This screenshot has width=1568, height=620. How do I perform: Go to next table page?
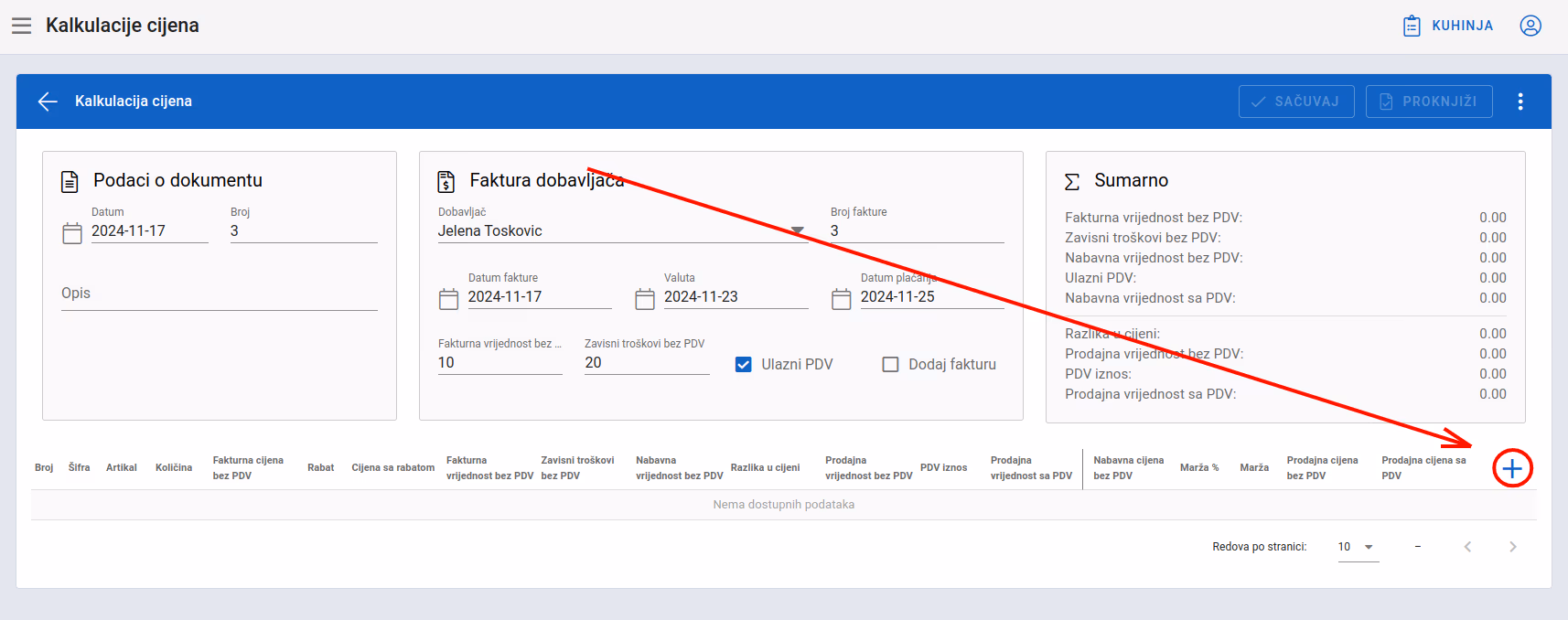click(x=1512, y=547)
